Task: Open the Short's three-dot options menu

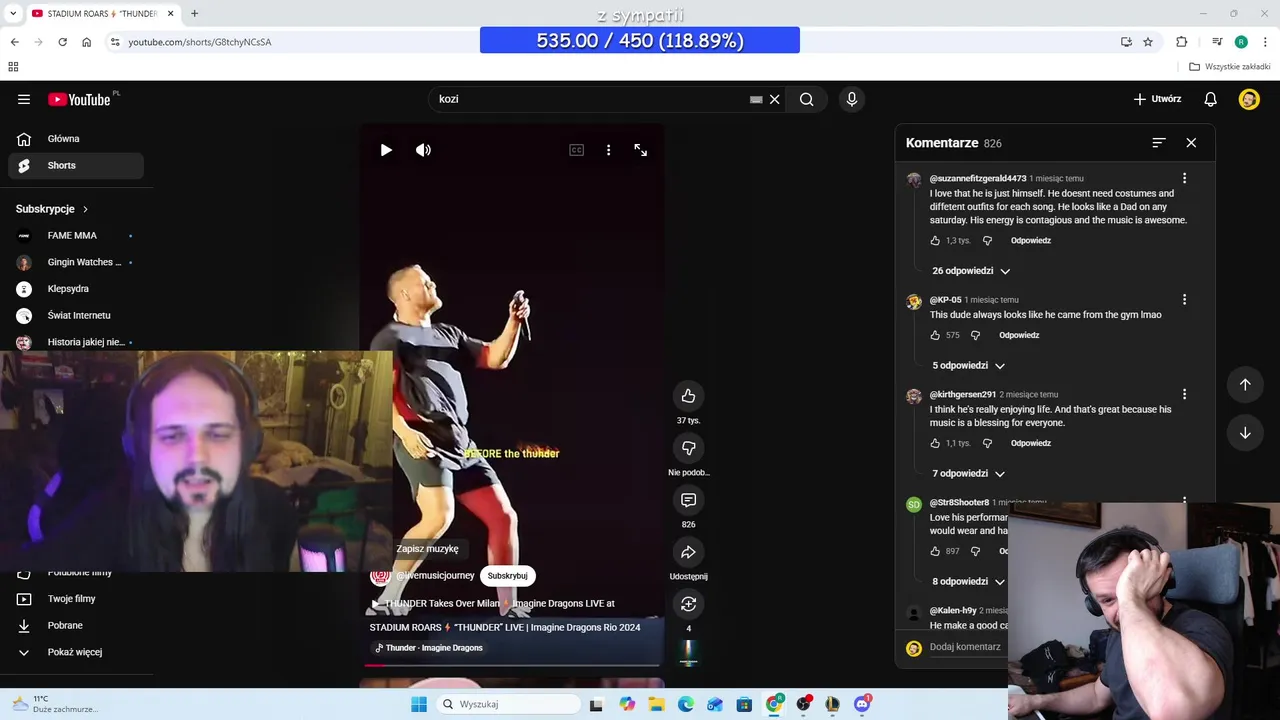Action: pyautogui.click(x=608, y=150)
